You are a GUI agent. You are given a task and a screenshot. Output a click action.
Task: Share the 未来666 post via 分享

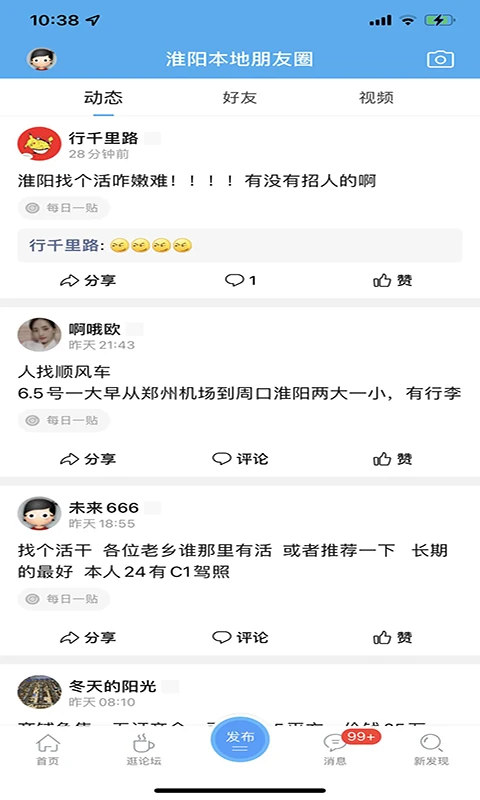[88, 637]
